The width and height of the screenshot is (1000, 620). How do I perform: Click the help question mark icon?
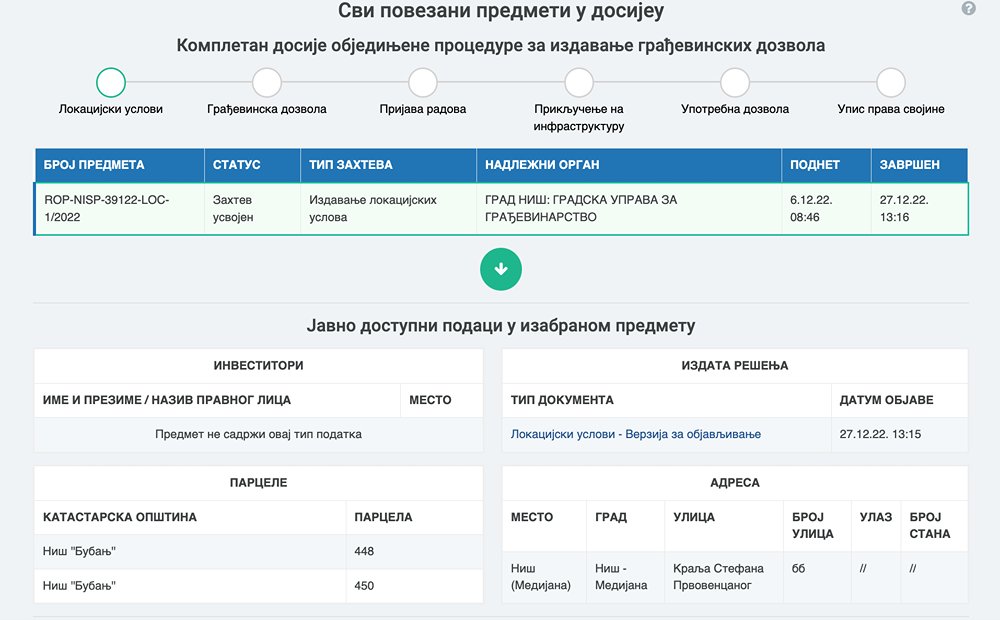[968, 9]
